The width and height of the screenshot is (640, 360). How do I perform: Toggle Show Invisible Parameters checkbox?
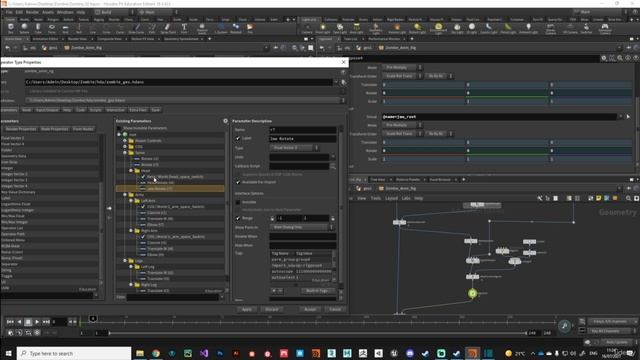[119, 128]
